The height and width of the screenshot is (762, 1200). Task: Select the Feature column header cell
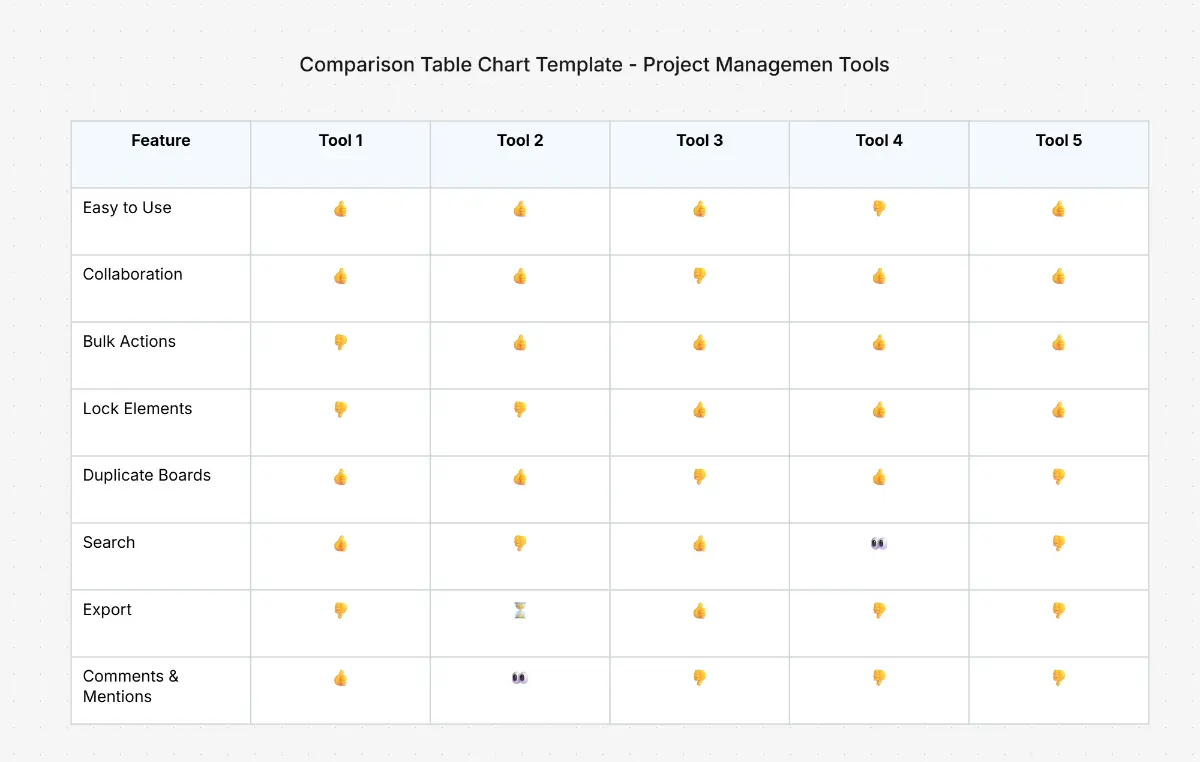pos(161,141)
